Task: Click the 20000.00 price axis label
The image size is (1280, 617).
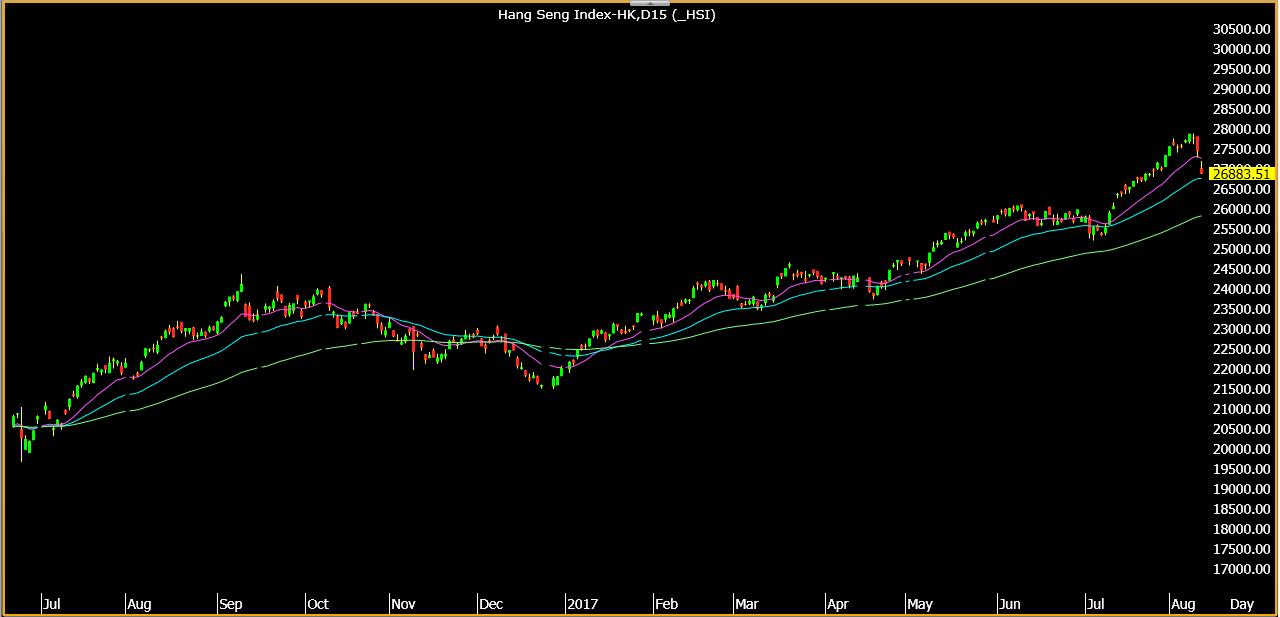Action: click(1240, 449)
